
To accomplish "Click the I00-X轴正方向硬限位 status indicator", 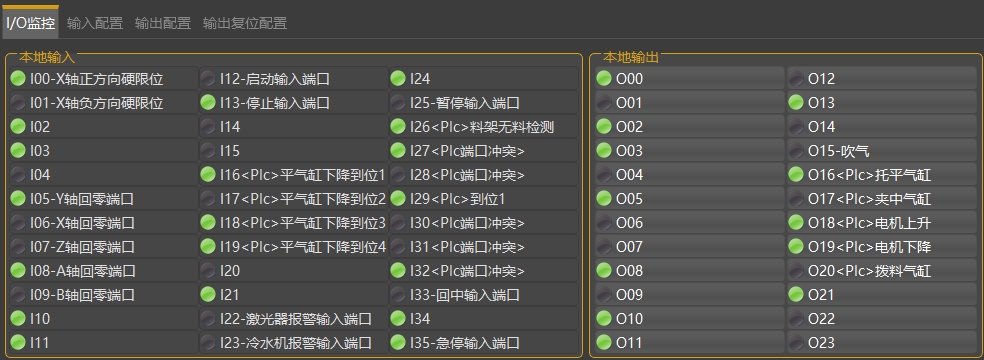I will [18, 78].
